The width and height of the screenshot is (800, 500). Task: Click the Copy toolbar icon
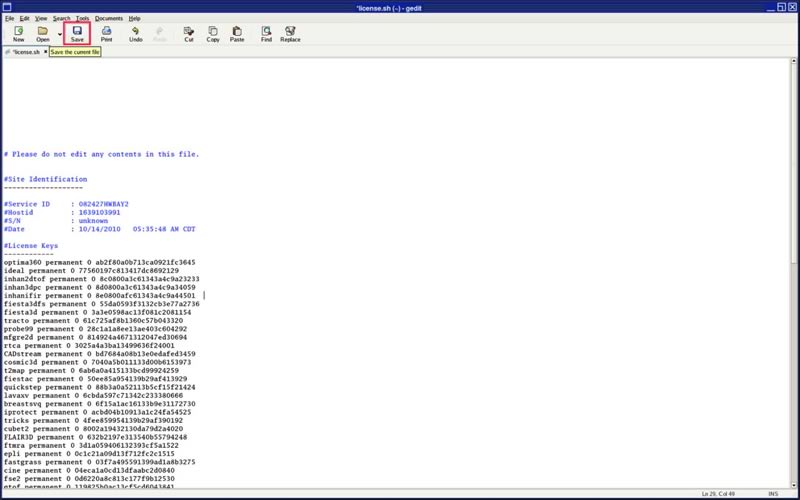click(213, 34)
